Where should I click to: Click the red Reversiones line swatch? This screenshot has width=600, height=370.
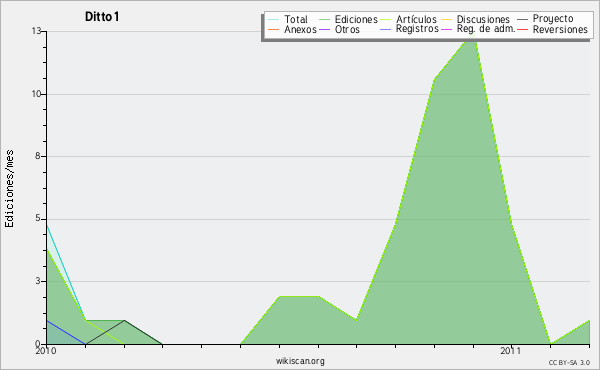522,29
